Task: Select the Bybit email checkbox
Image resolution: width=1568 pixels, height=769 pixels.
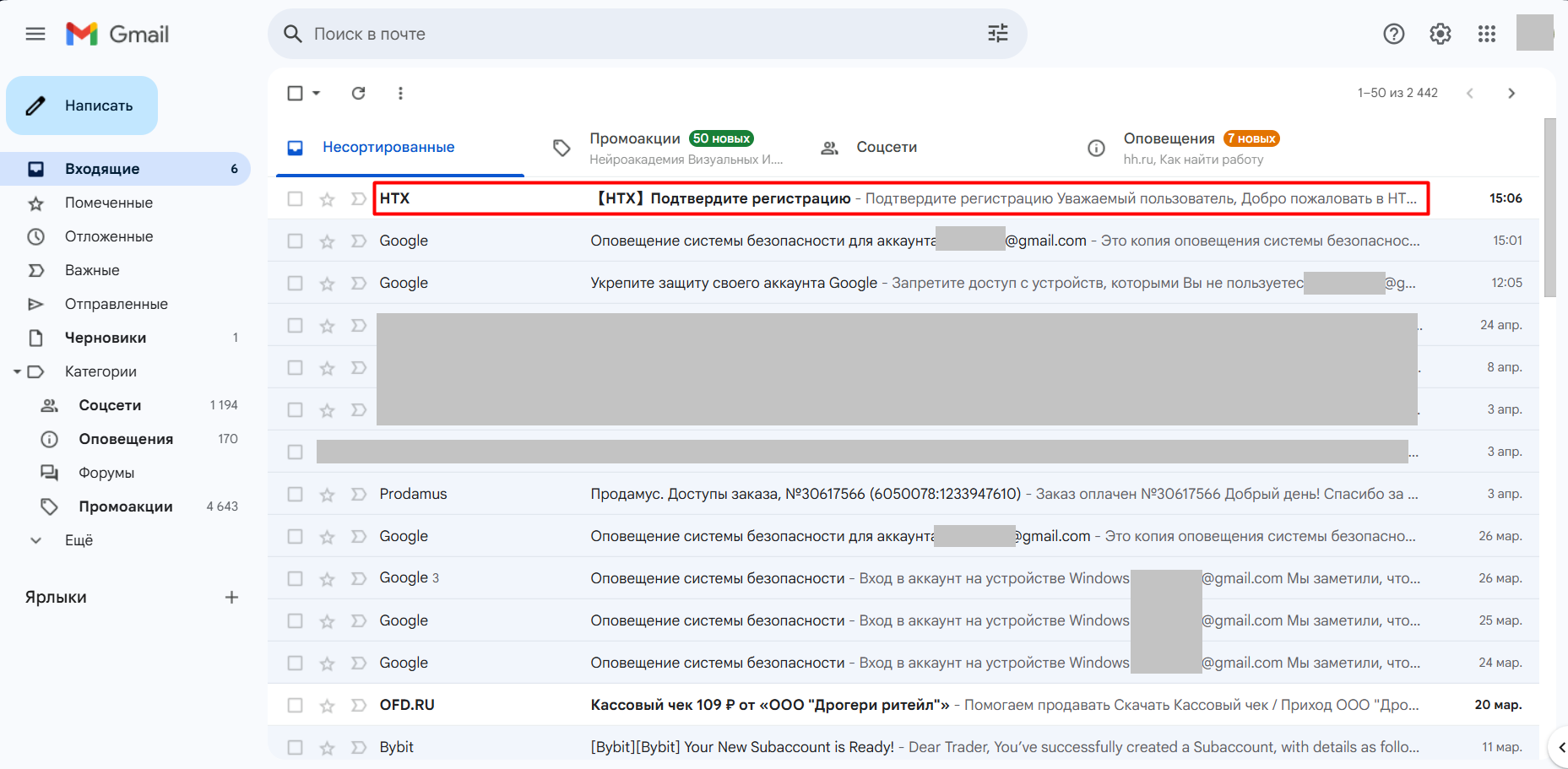Action: [x=295, y=748]
